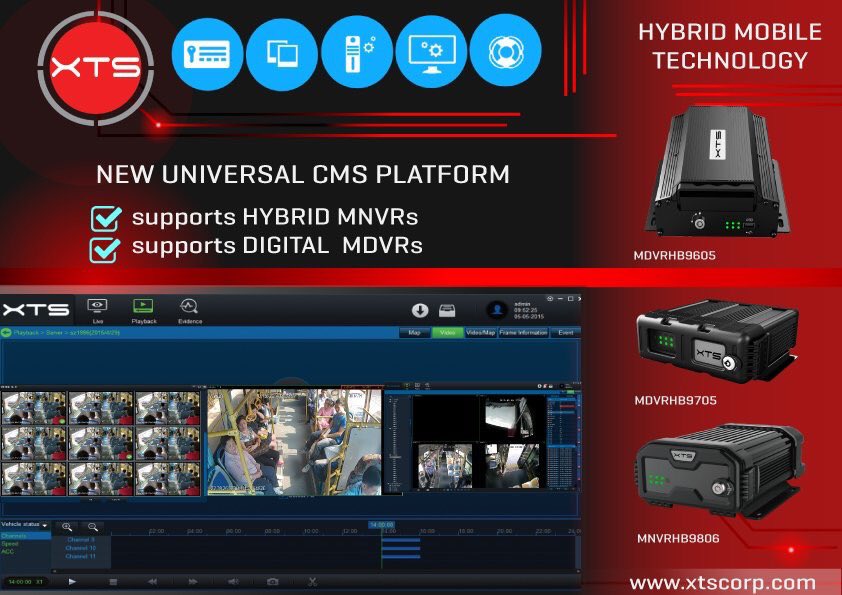Stop playback with the stop button
842x595 pixels.
[x=113, y=582]
